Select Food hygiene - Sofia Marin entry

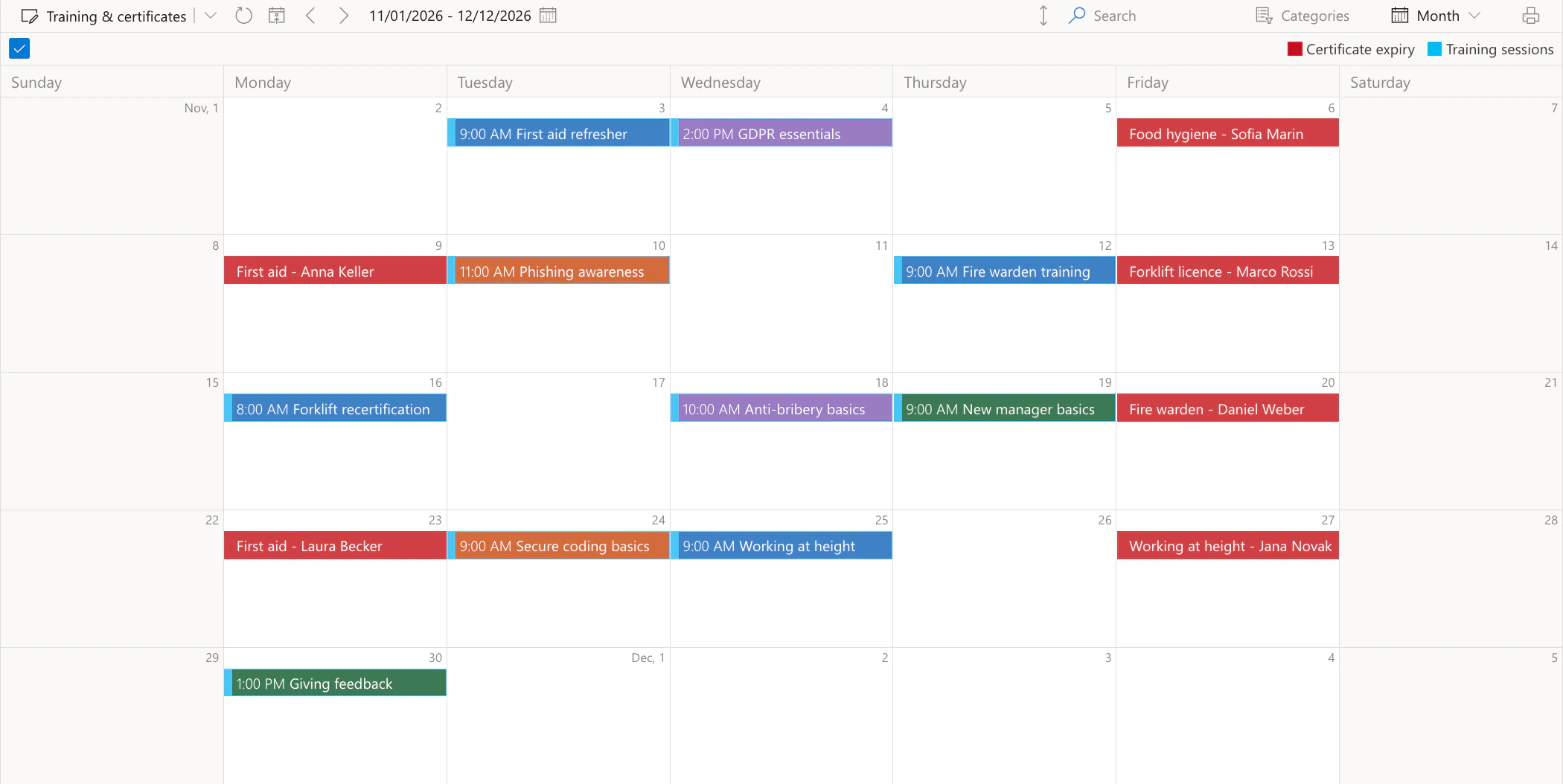[x=1227, y=133]
